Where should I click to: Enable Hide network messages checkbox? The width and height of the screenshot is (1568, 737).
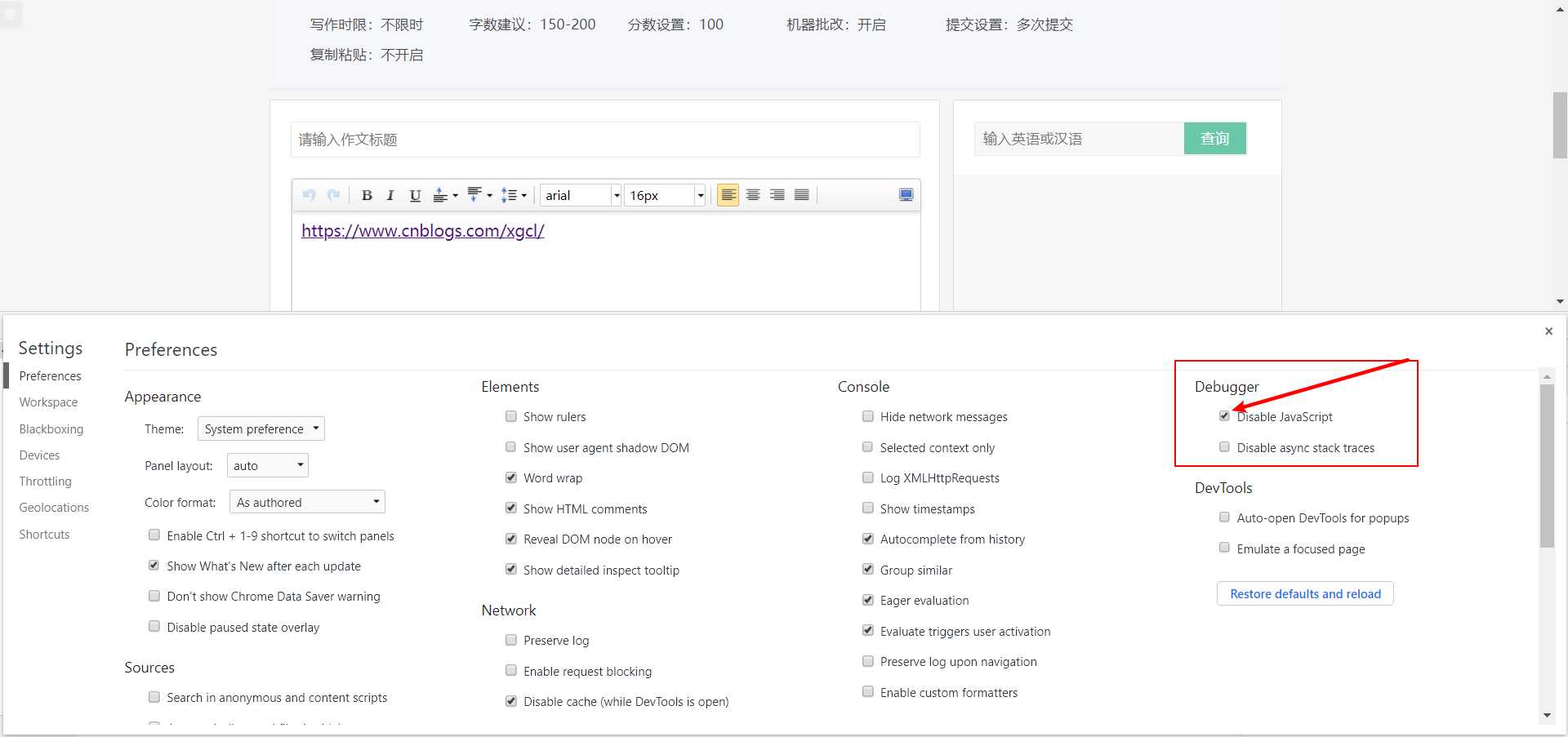[867, 416]
